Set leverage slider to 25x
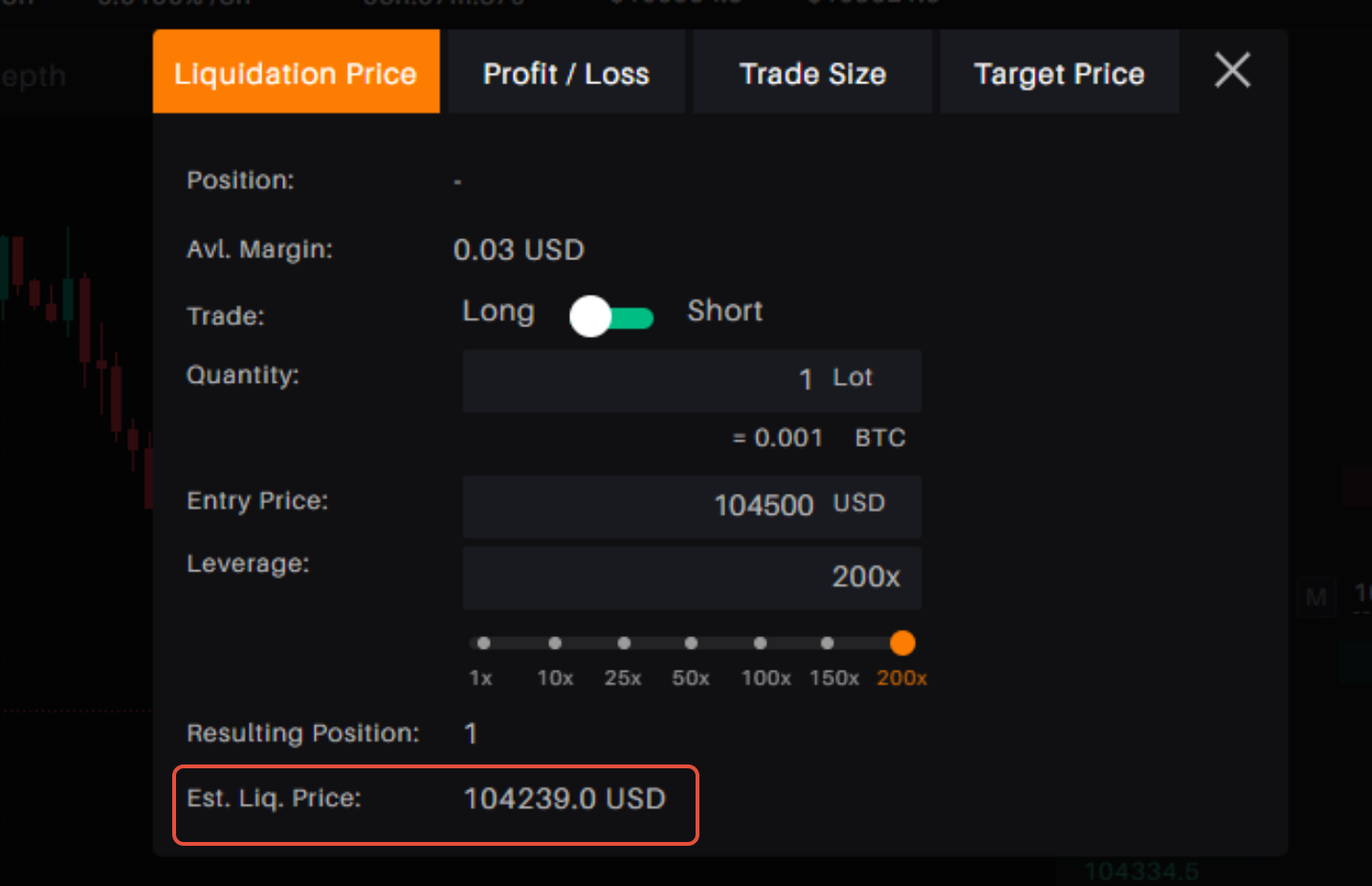This screenshot has height=886, width=1372. (x=624, y=643)
